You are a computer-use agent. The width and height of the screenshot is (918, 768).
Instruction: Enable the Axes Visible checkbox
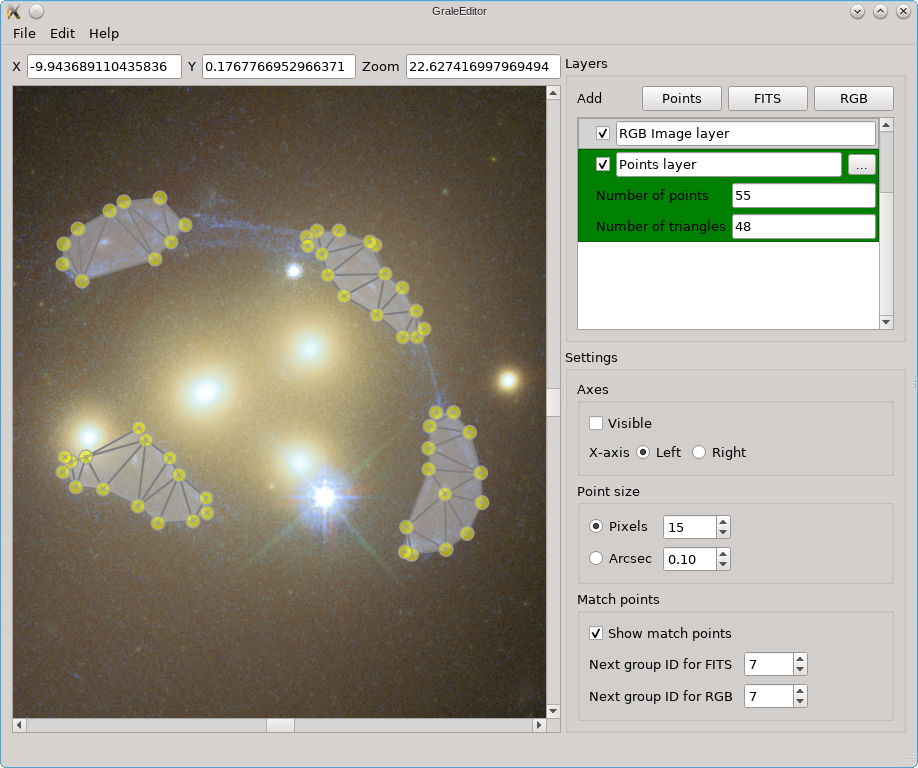coord(596,423)
